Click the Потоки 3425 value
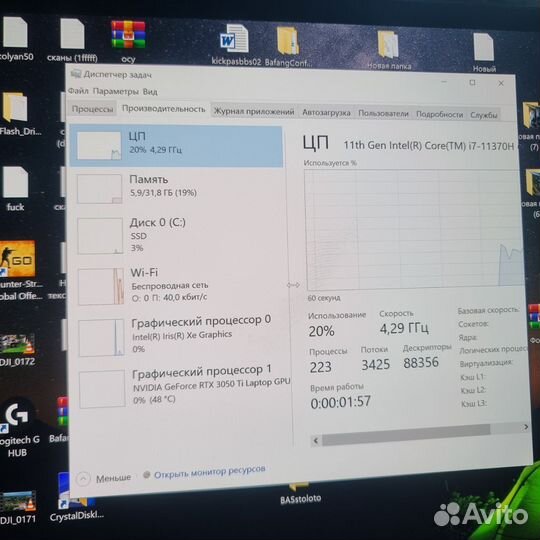This screenshot has height=540, width=540. 375,364
